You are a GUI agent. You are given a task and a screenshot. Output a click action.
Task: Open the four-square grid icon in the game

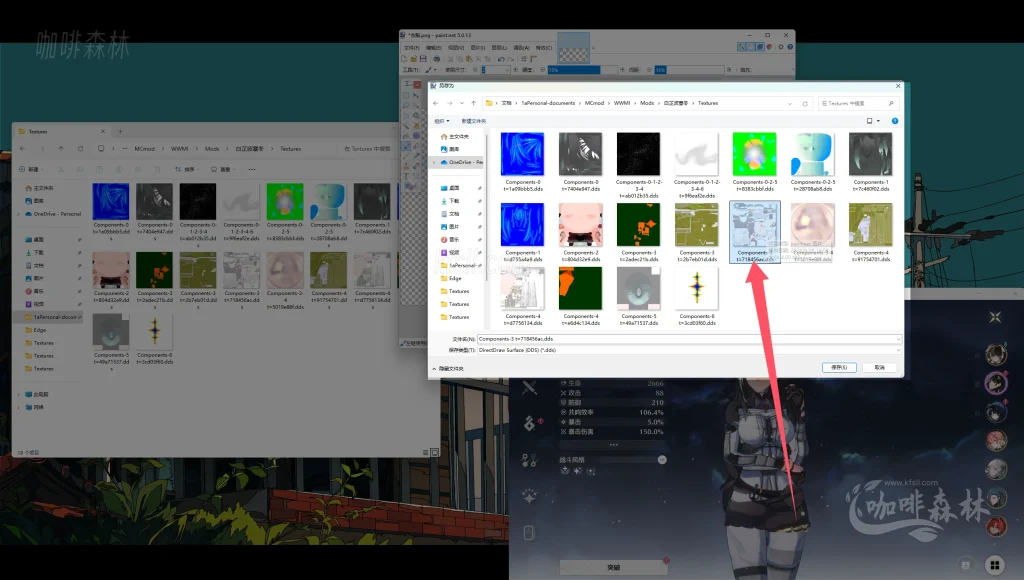995,564
